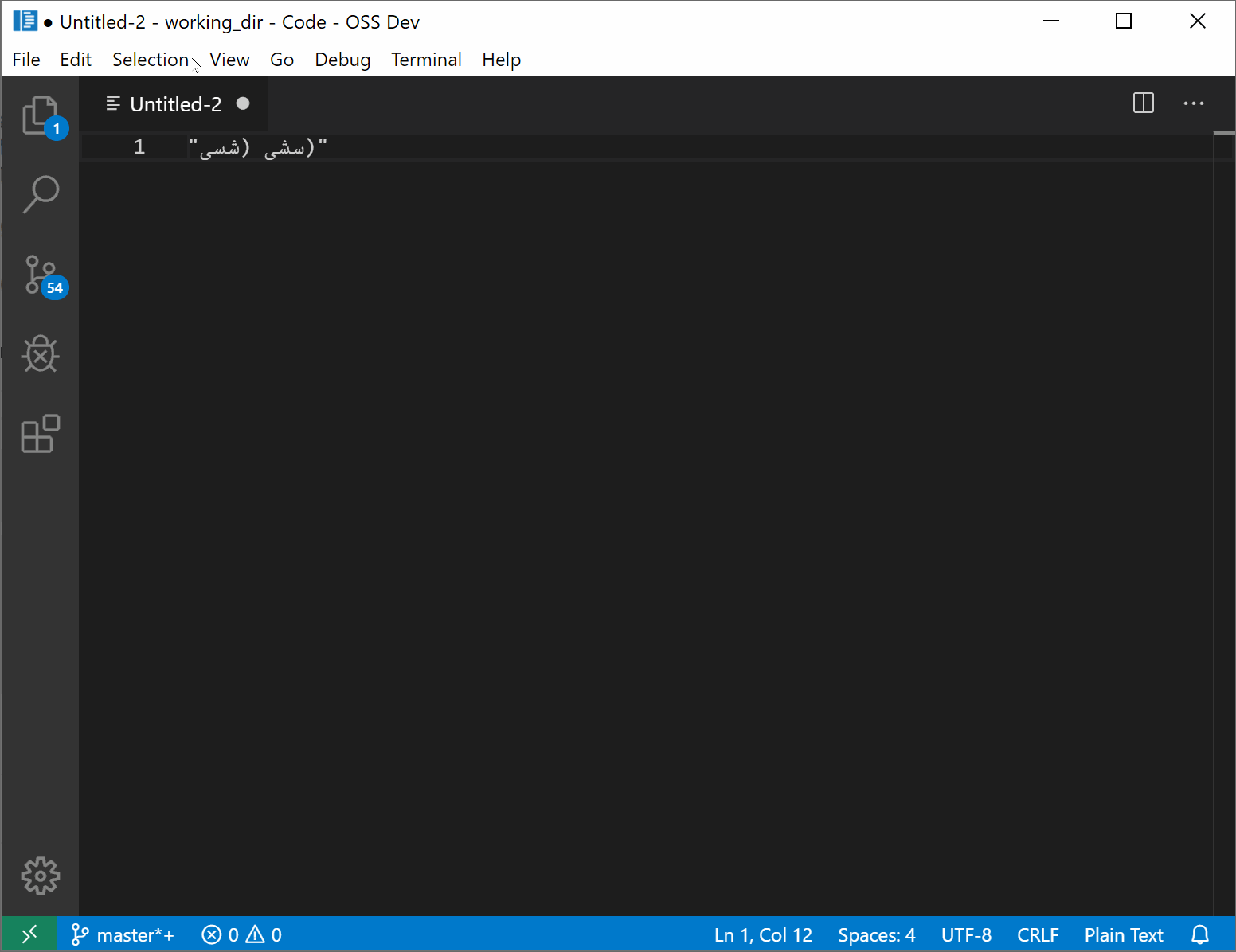The width and height of the screenshot is (1236, 952).
Task: Open the File menu
Action: point(26,59)
